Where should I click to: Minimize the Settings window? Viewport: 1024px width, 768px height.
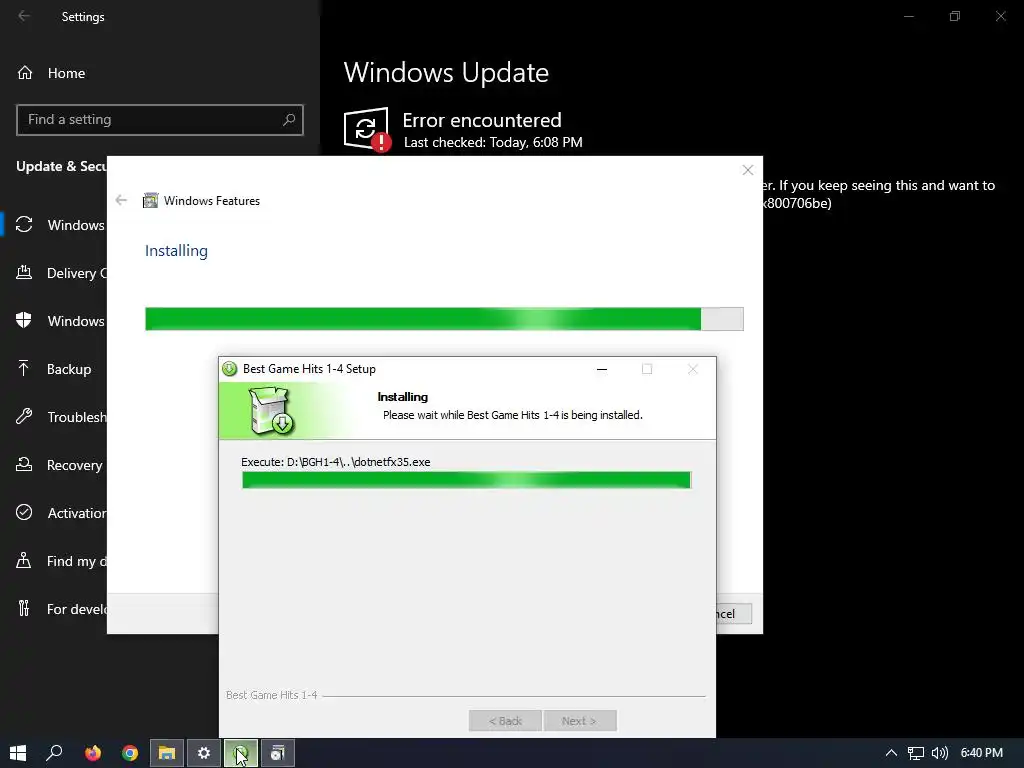coord(908,16)
